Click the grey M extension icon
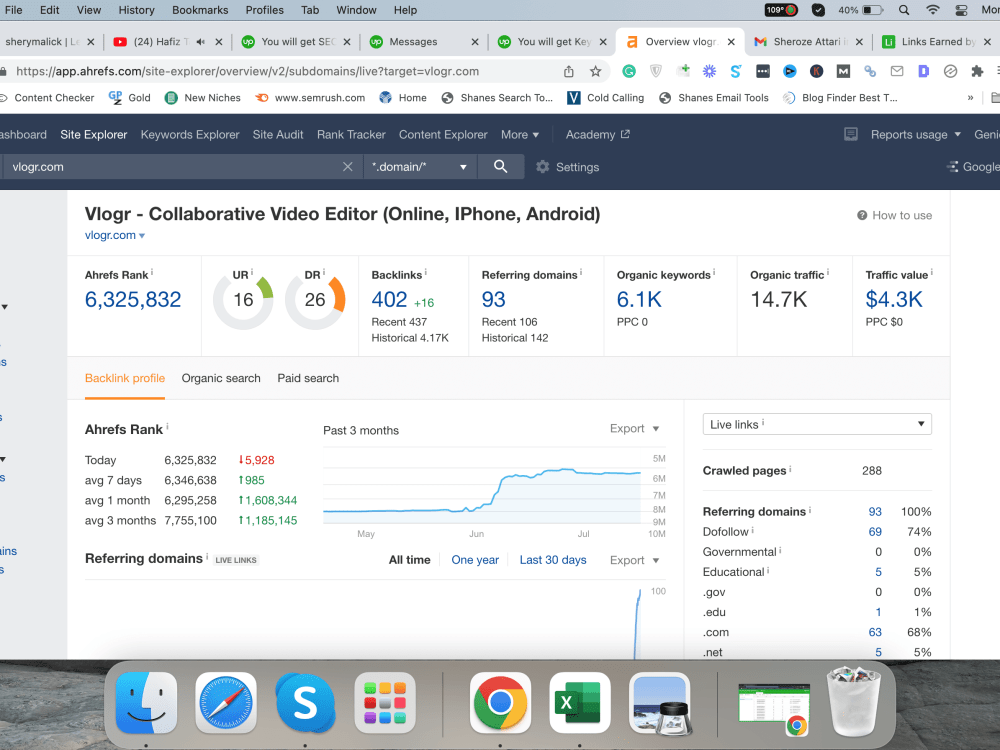Screen dimensions: 1000x750 coord(843,71)
